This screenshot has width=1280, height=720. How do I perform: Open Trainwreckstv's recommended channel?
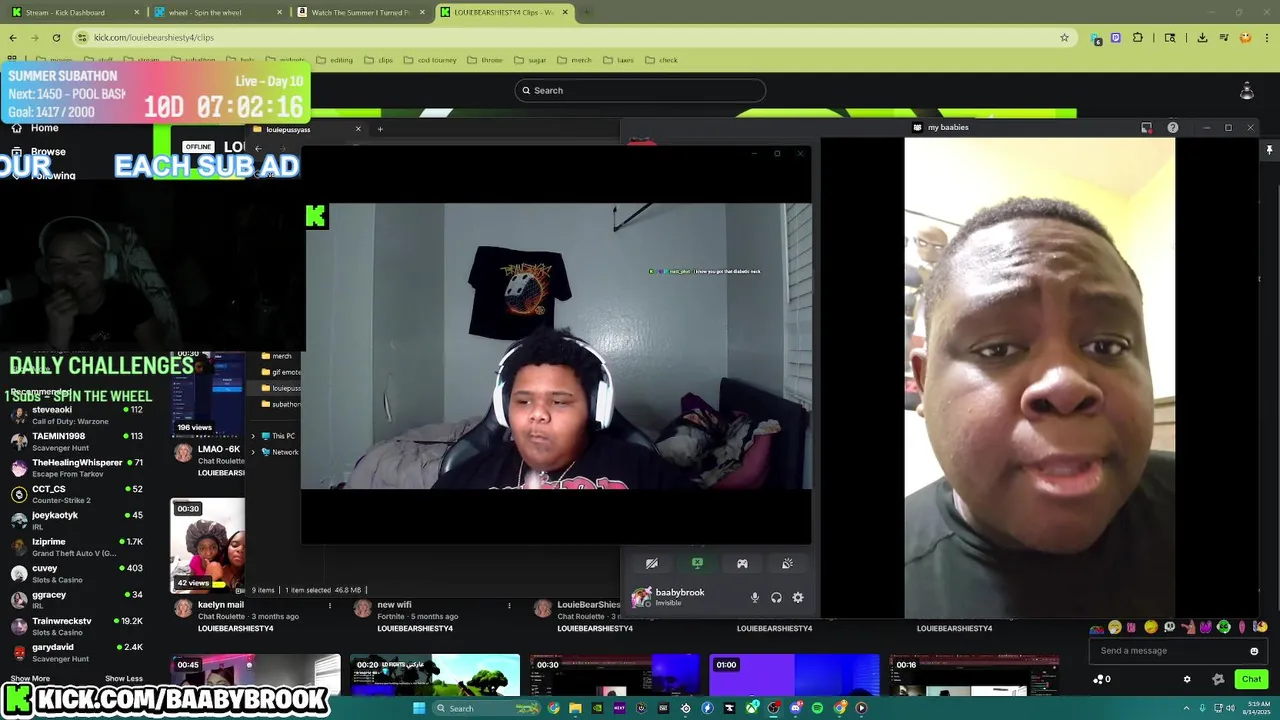point(78,626)
